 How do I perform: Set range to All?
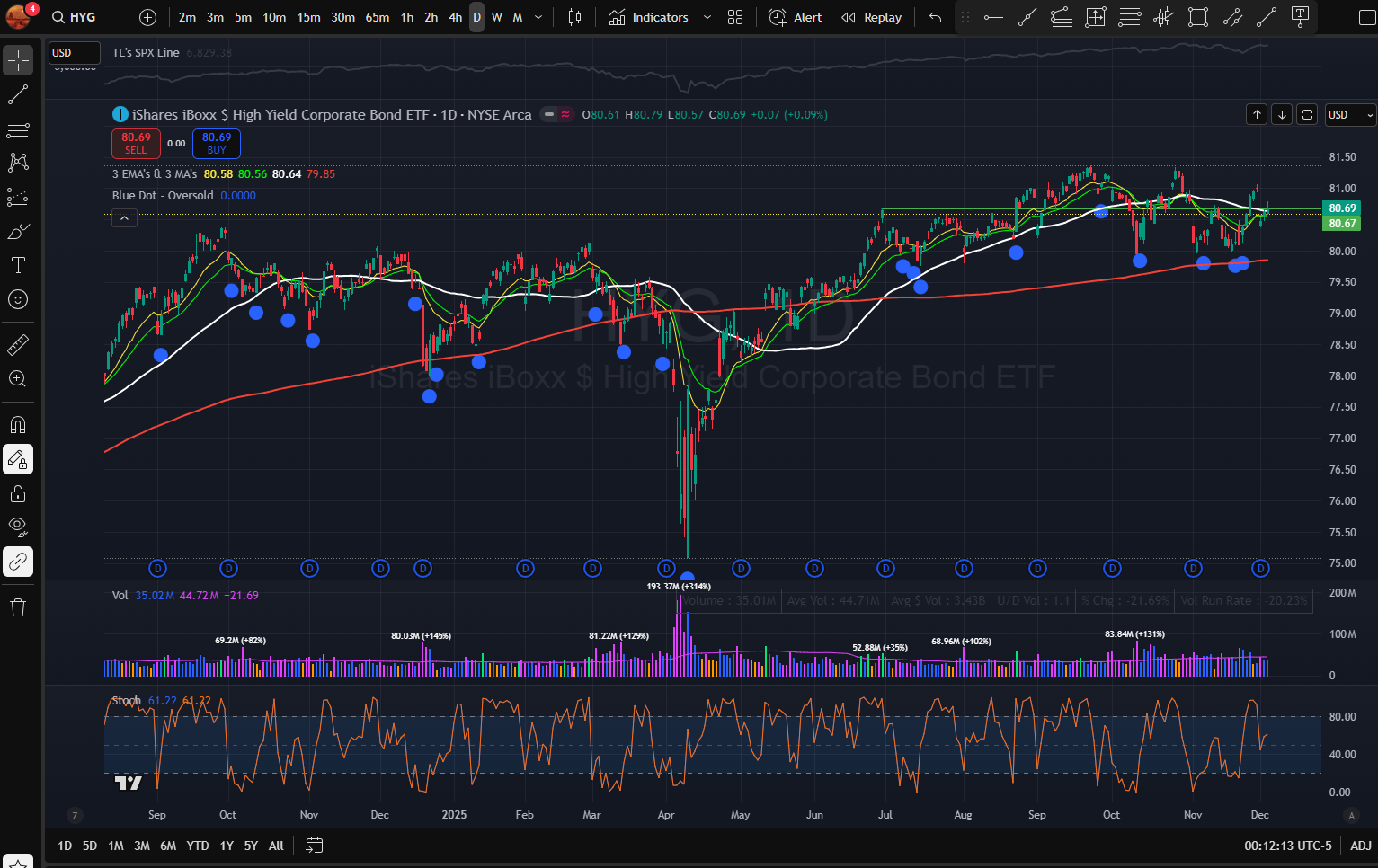point(276,846)
